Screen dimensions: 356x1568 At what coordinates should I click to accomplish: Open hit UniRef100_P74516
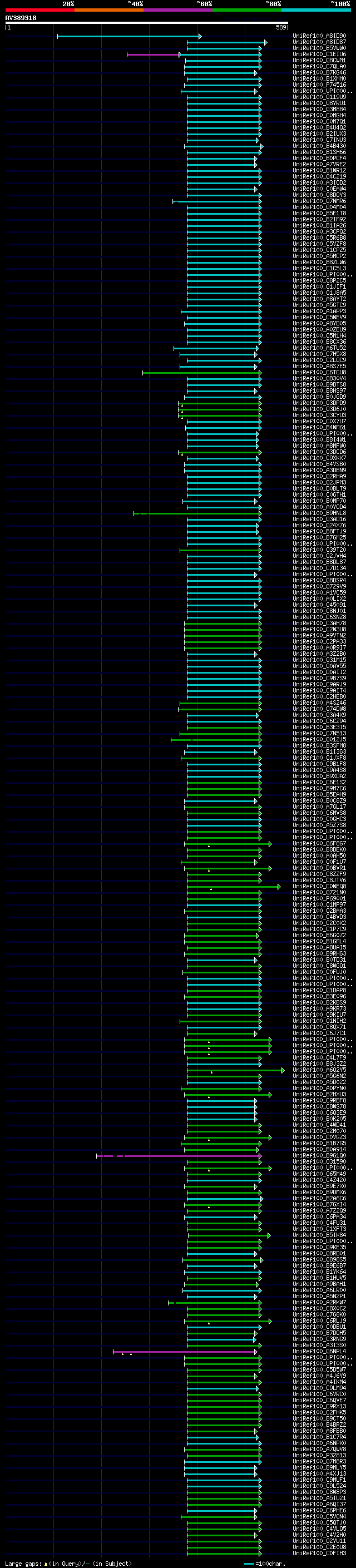pos(319,85)
